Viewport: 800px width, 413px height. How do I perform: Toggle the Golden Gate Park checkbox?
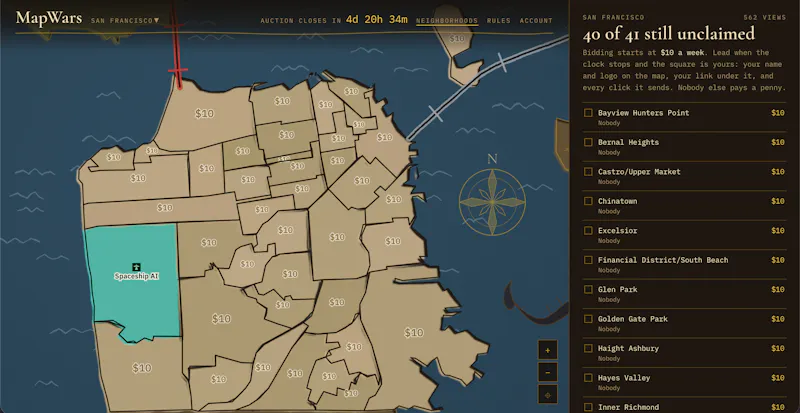[588, 319]
